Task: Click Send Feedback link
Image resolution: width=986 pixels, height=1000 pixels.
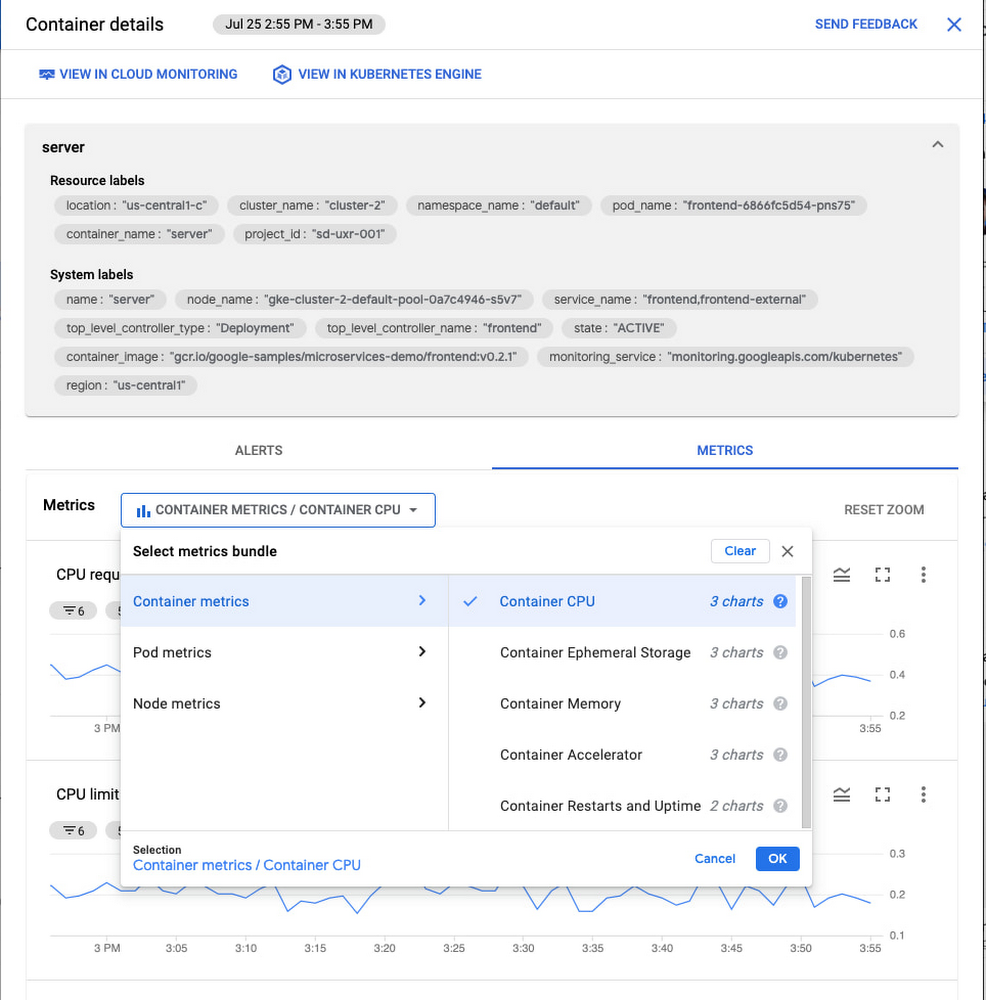Action: [865, 24]
